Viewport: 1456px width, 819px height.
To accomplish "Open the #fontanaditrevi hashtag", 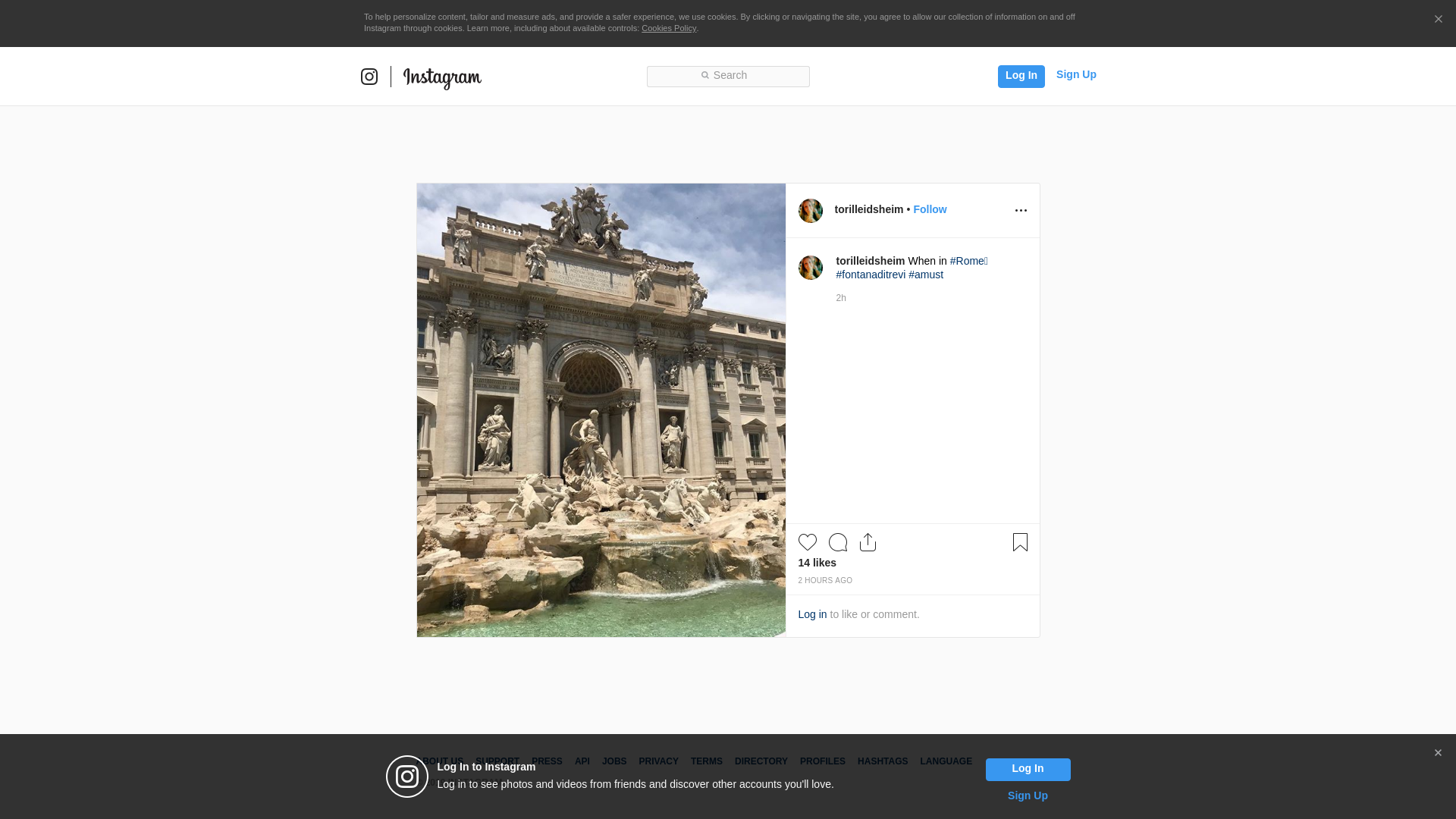I will tap(871, 275).
